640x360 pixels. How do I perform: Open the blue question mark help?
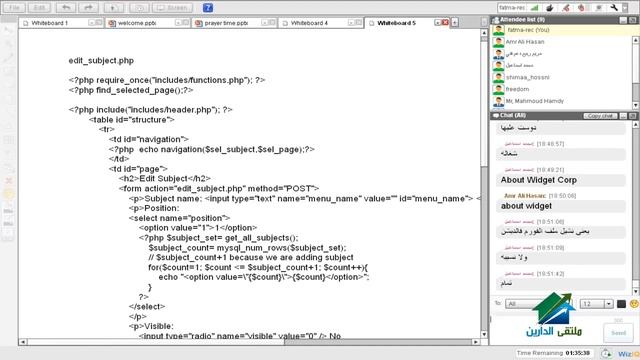(208, 7)
